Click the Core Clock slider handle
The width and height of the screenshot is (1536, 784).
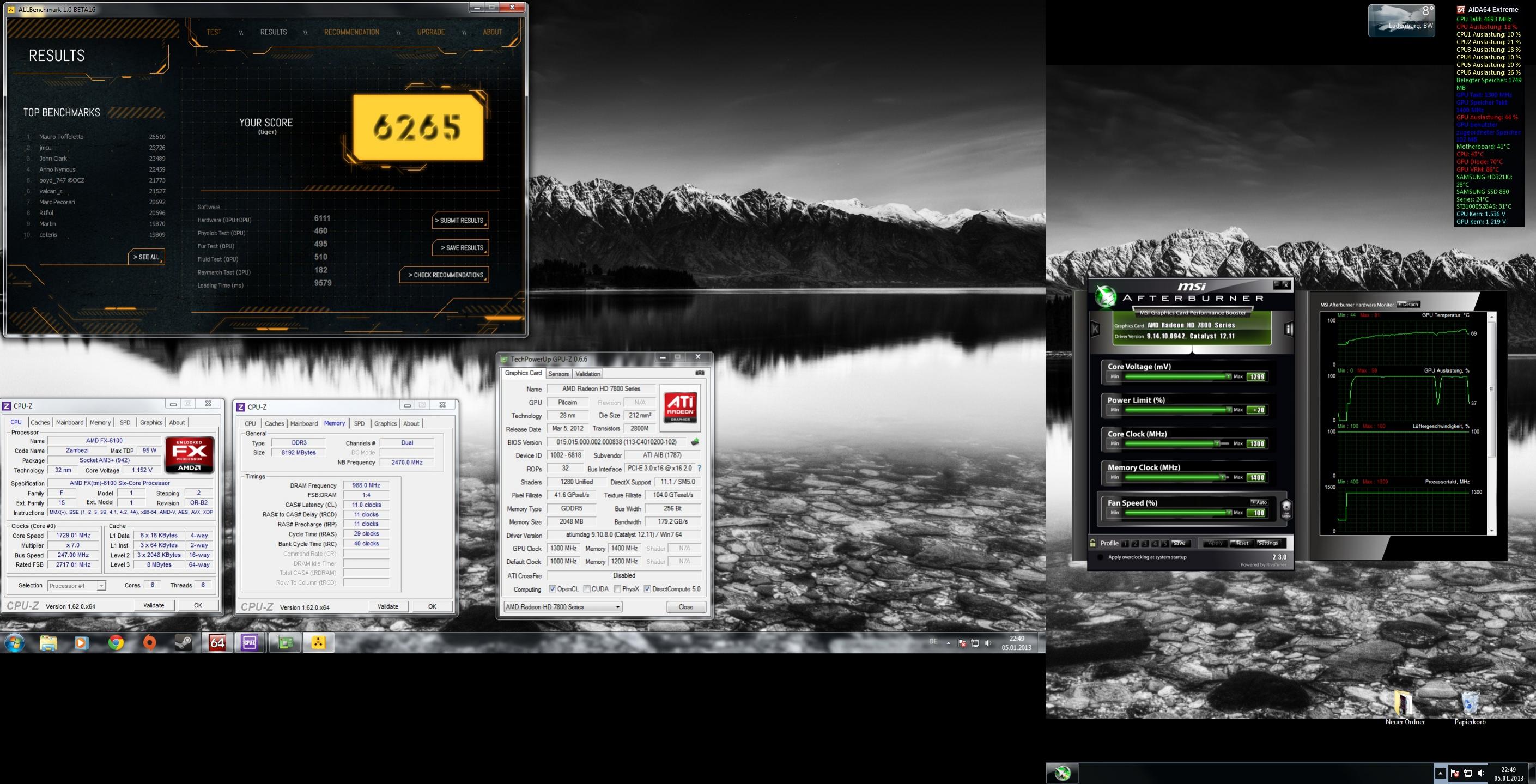click(1217, 443)
